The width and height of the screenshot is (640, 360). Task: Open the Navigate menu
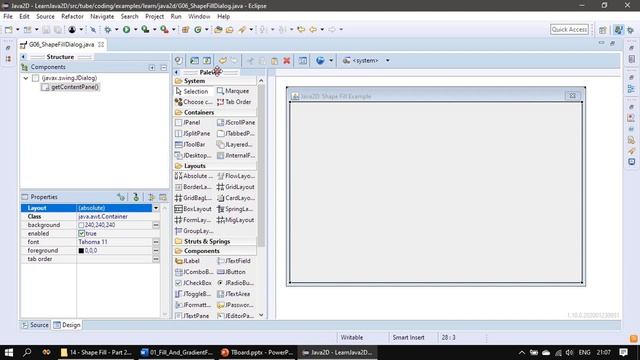click(102, 16)
